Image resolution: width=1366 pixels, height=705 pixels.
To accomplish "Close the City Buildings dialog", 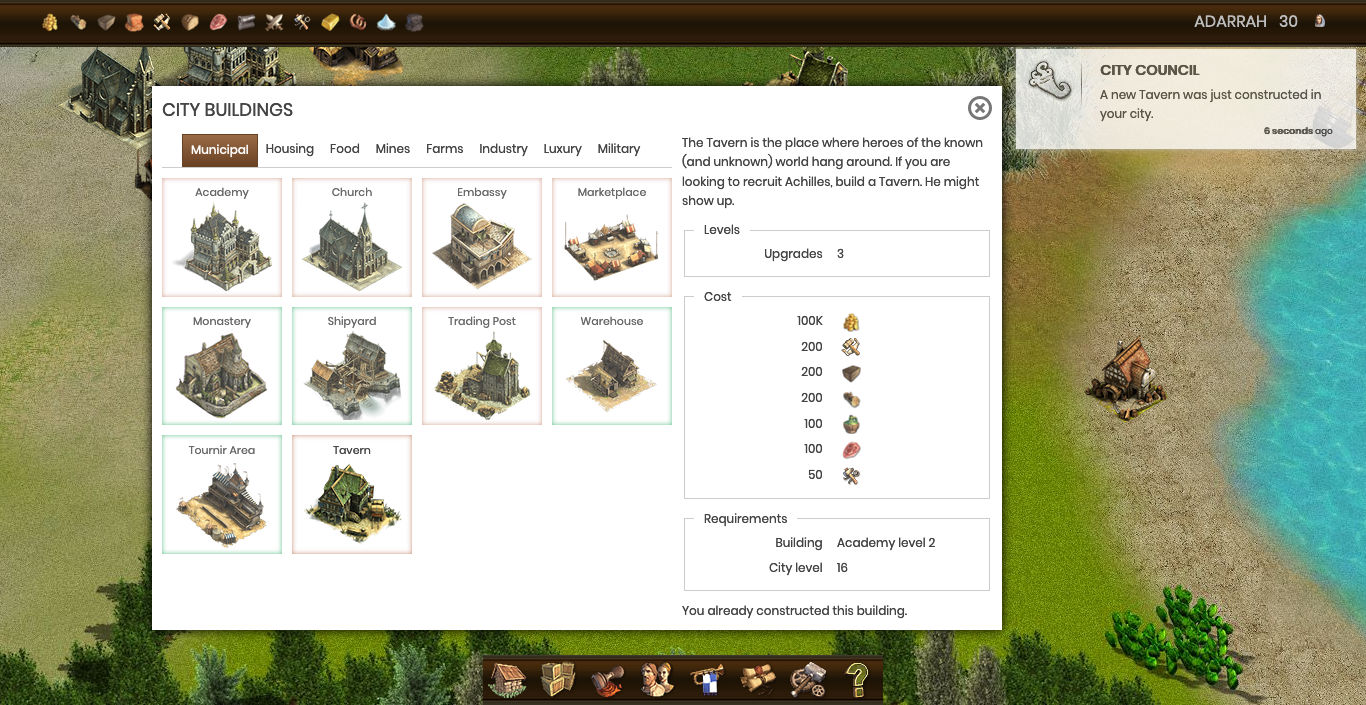I will pyautogui.click(x=980, y=108).
